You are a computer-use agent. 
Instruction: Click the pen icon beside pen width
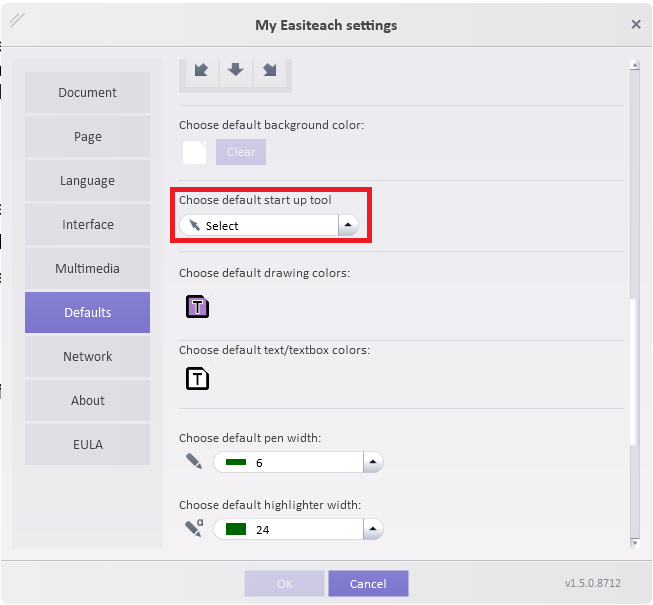point(194,462)
